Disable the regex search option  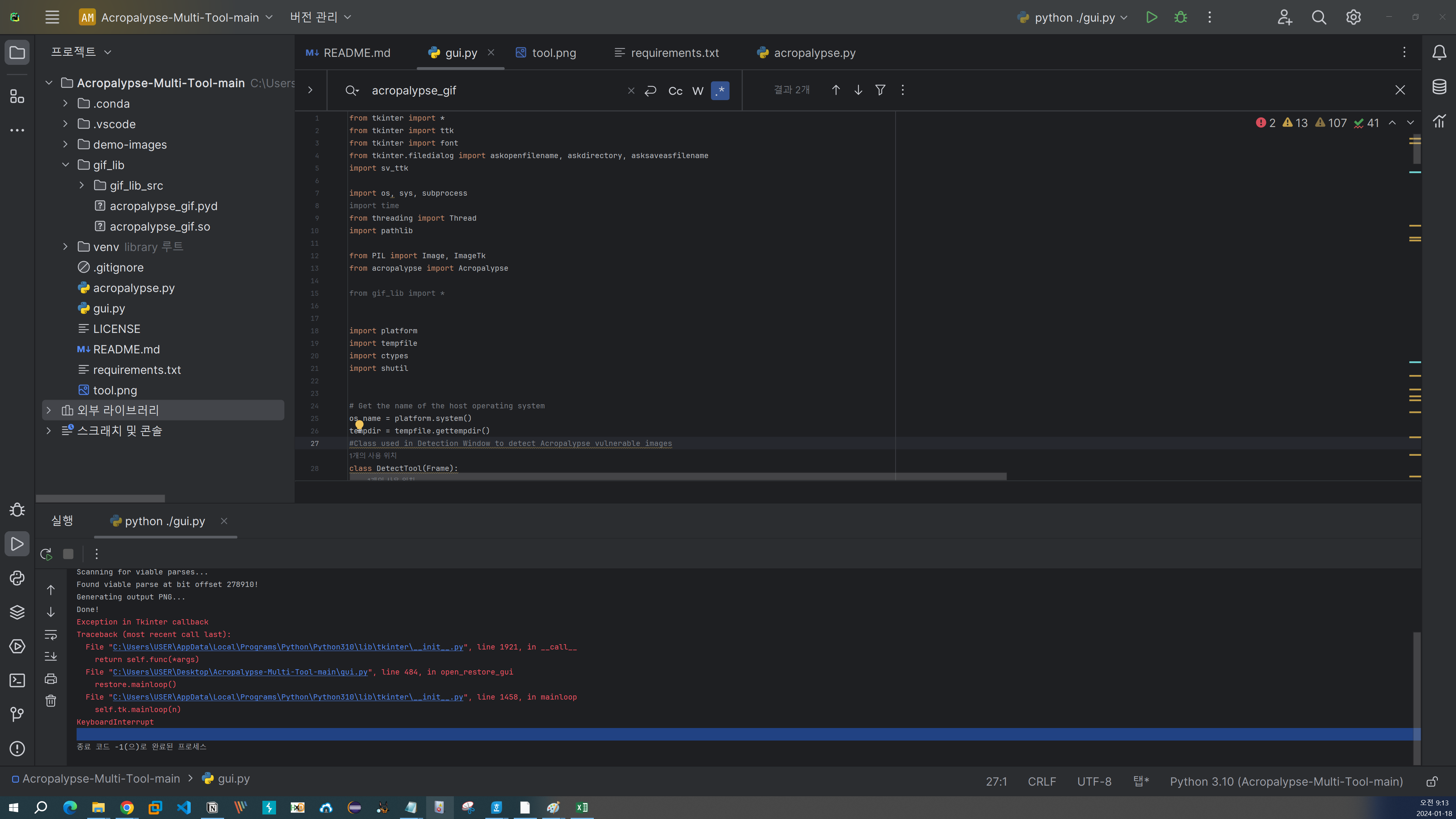(720, 91)
